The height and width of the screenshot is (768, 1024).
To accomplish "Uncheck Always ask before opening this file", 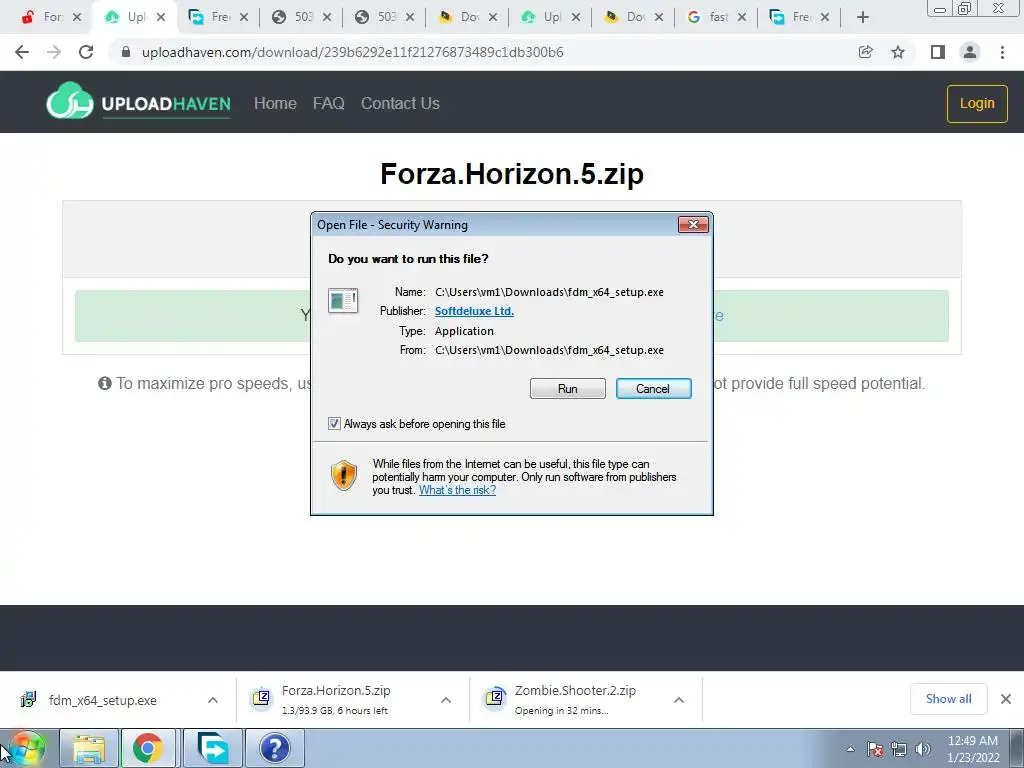I will tap(334, 424).
